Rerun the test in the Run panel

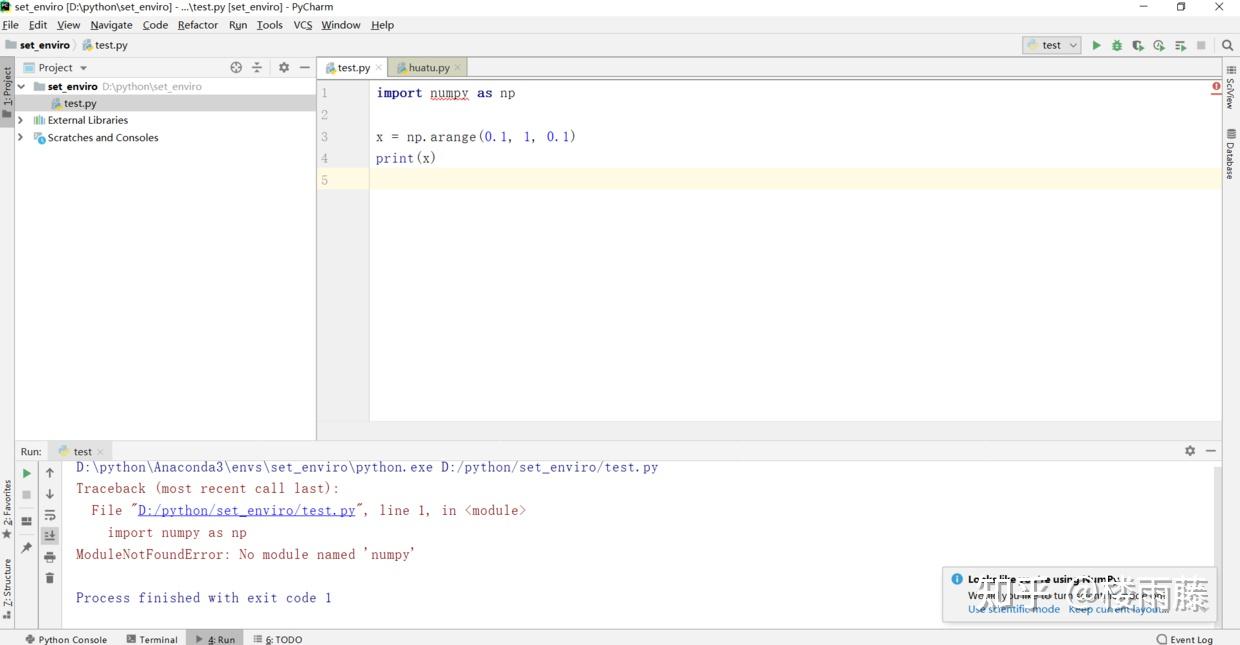(27, 472)
